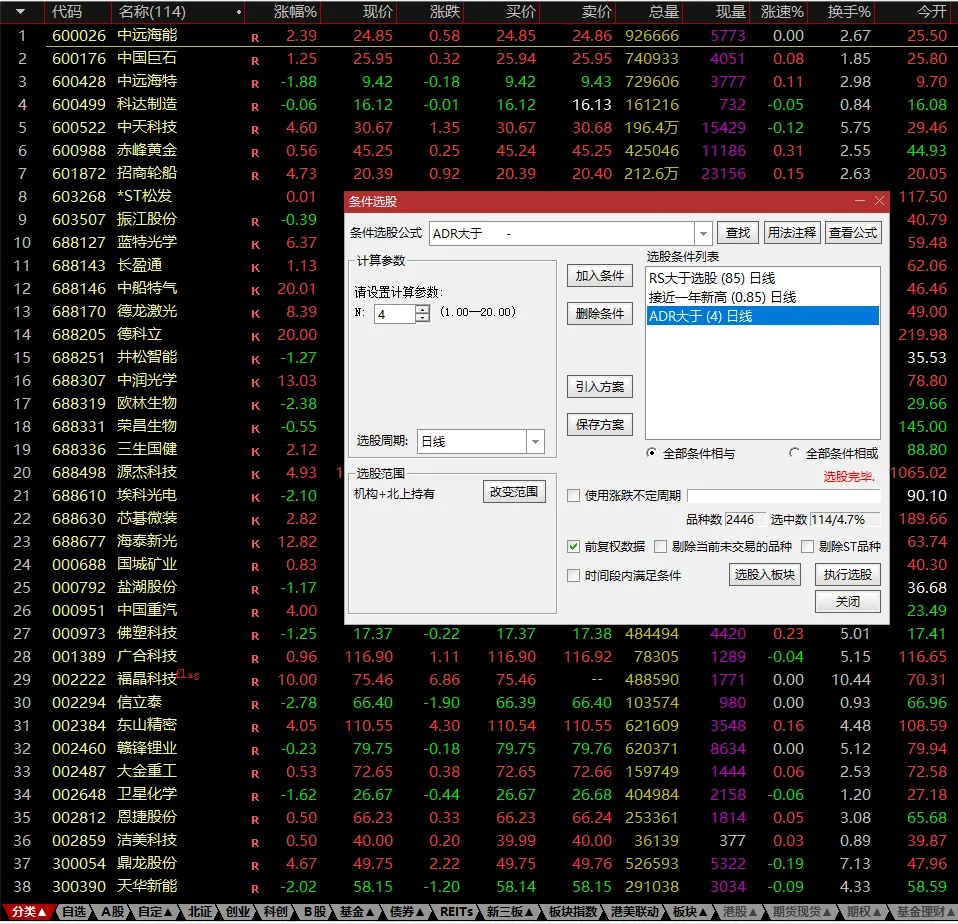Add condition with 加入条件 button
Screen dimensions: 958x924
[x=599, y=276]
